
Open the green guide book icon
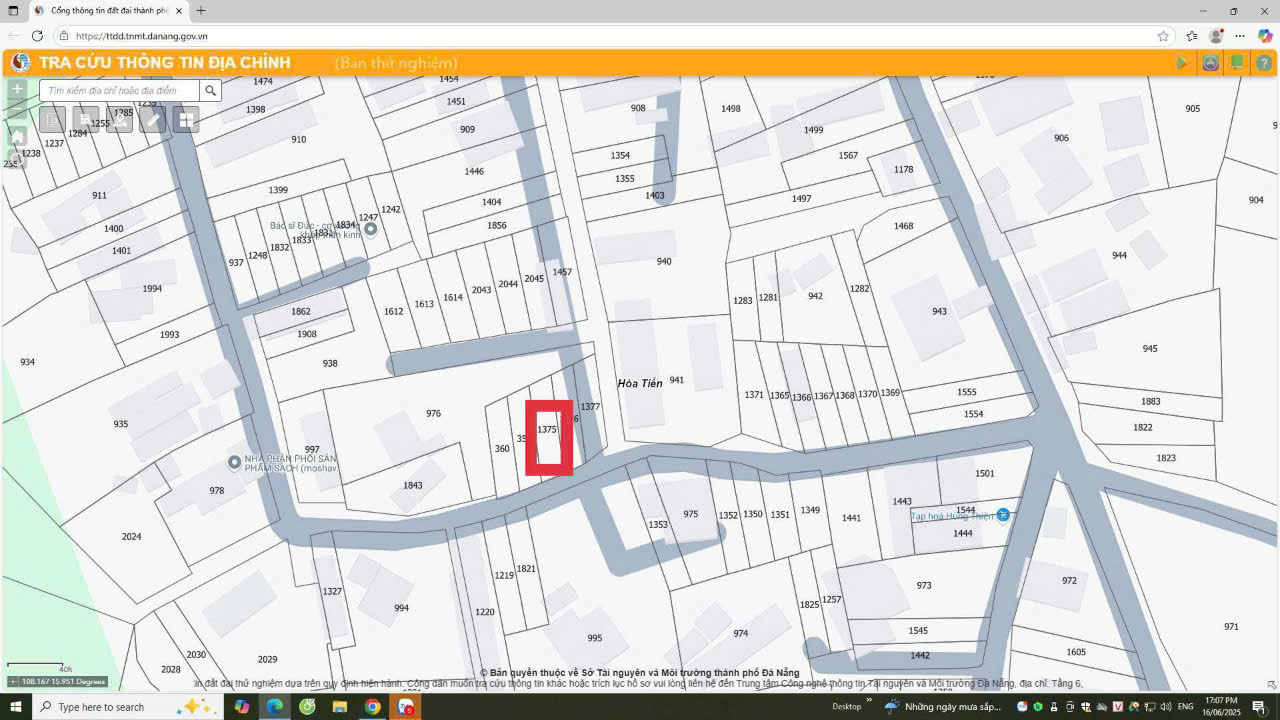(x=1237, y=63)
